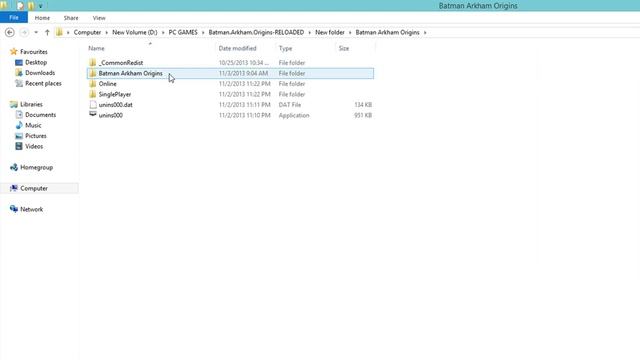Click Computer in the address bar

(x=87, y=32)
